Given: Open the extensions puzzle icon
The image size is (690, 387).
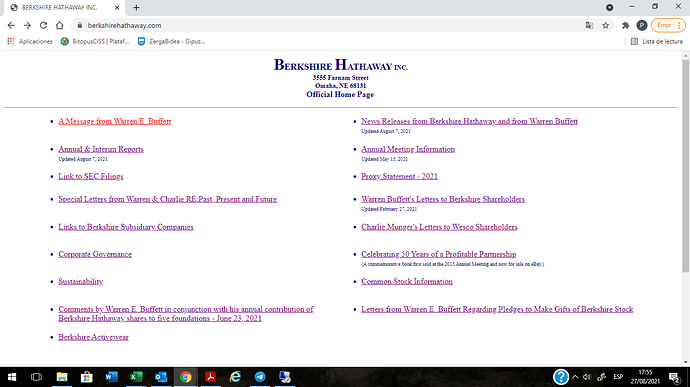Looking at the screenshot, I should point(625,26).
